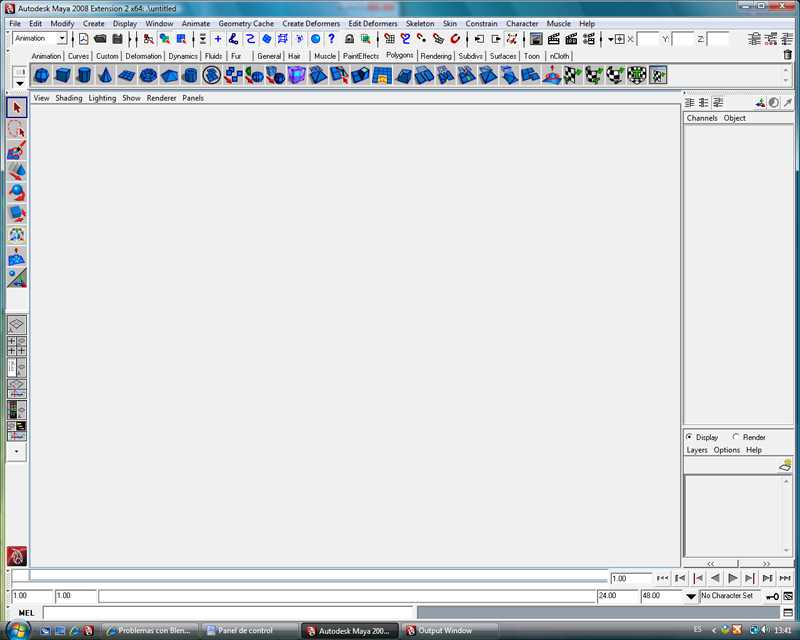Create a polygon pyramid from the shelf
Viewport: 800px width, 640px height.
[x=169, y=76]
